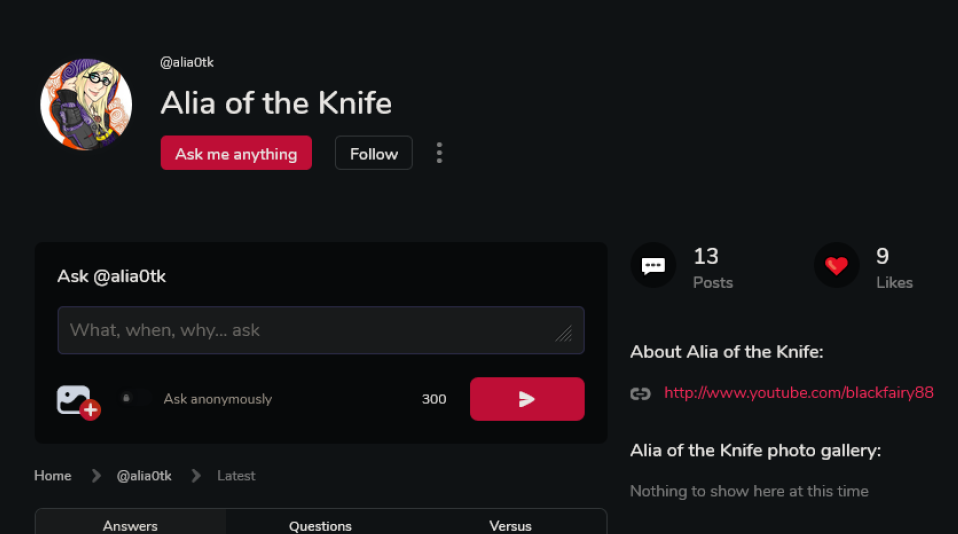Click the breadcrumb chevron after @alia0tk
Screen dimensions: 958x534
(x=196, y=475)
